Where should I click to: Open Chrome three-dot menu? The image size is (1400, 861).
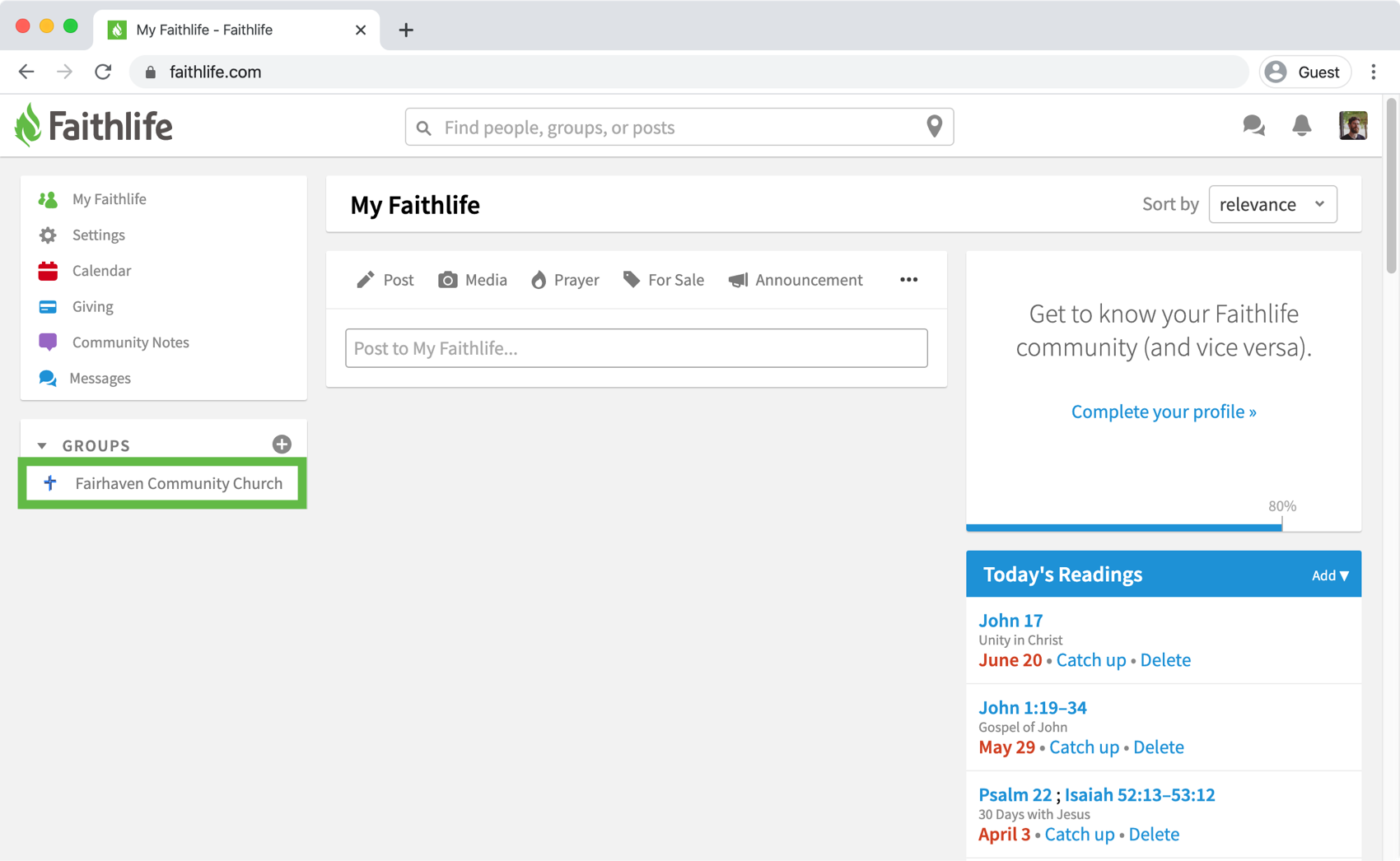pos(1373,72)
